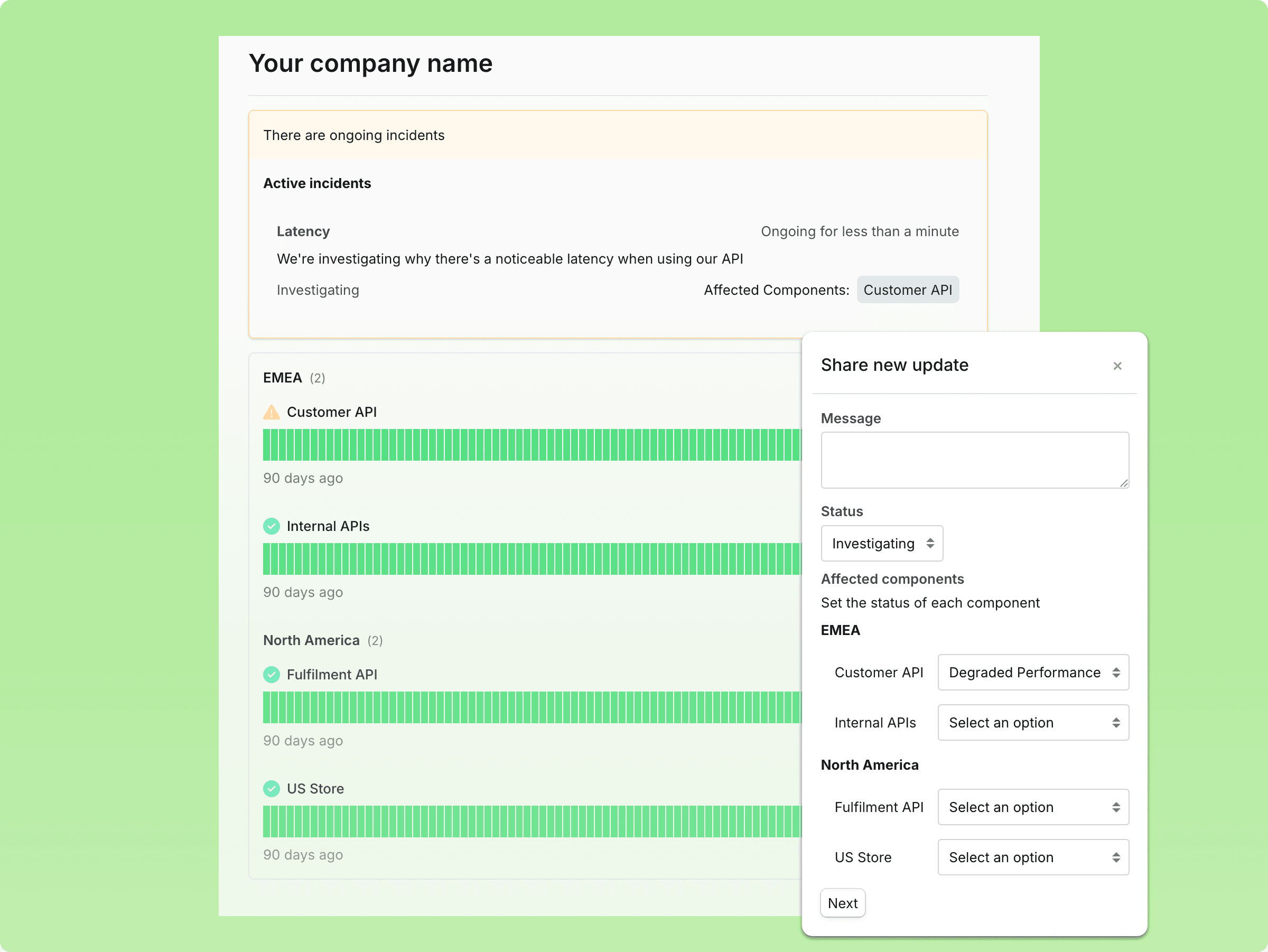Click the warning icon next to Customer API
Screen dimensions: 1268x952
click(271, 412)
